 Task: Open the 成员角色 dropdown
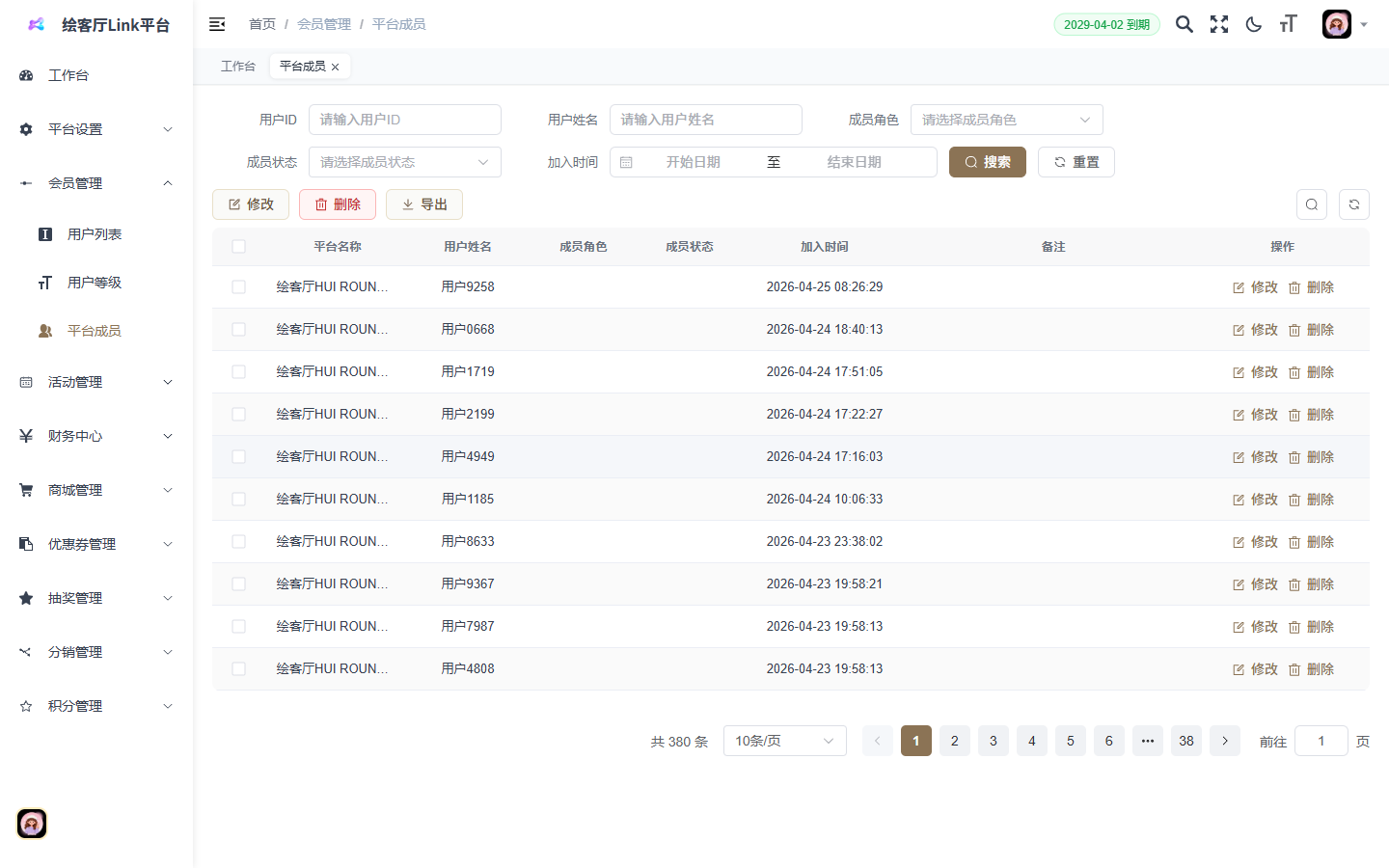[x=1006, y=120]
